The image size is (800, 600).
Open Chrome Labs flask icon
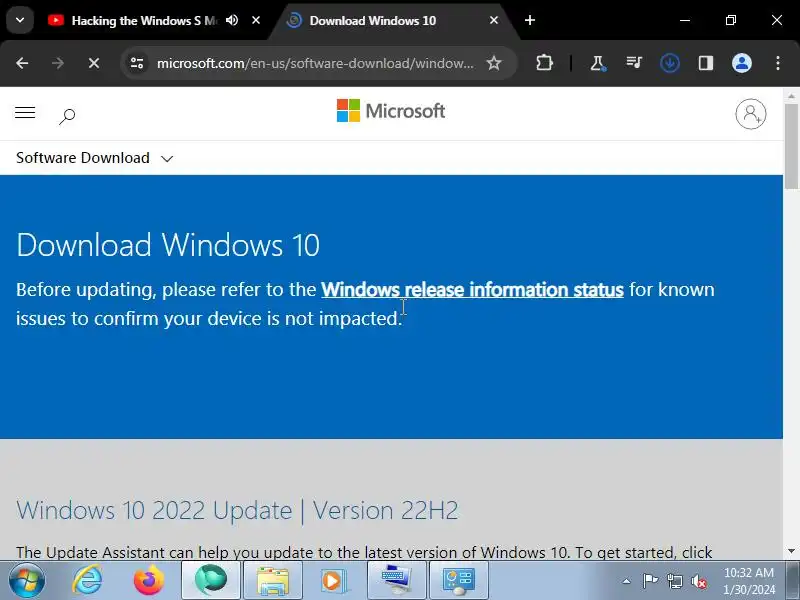(597, 63)
